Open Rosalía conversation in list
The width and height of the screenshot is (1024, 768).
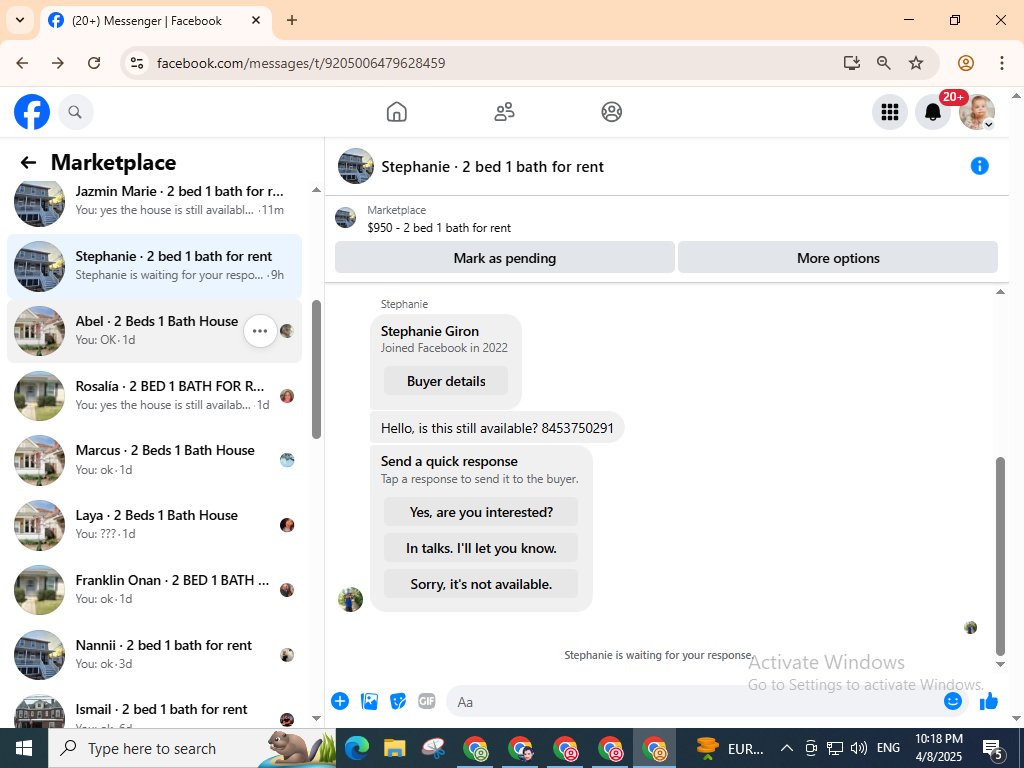click(x=155, y=396)
